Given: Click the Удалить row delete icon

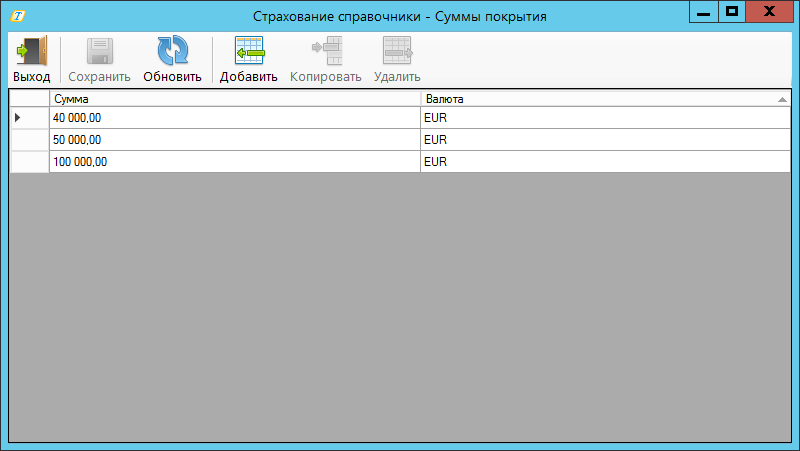Looking at the screenshot, I should pyautogui.click(x=397, y=52).
